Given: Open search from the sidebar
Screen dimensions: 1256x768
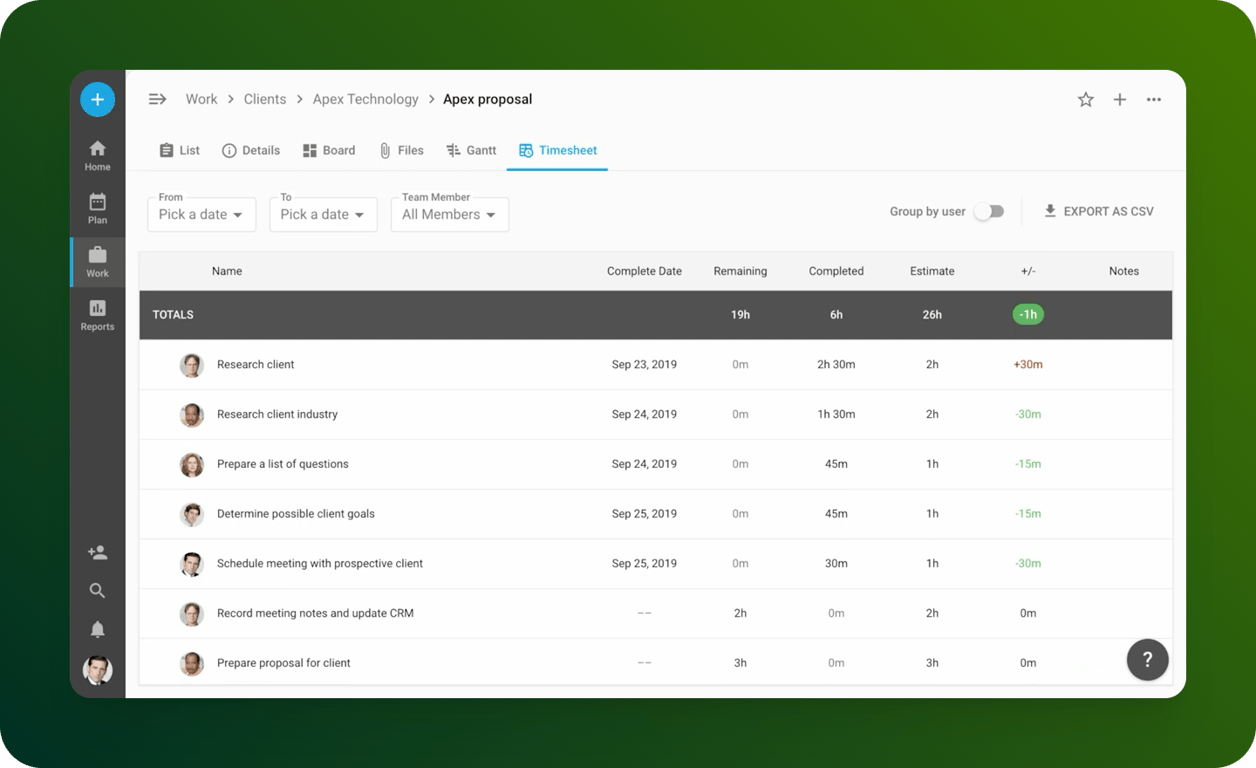Looking at the screenshot, I should pos(97,591).
